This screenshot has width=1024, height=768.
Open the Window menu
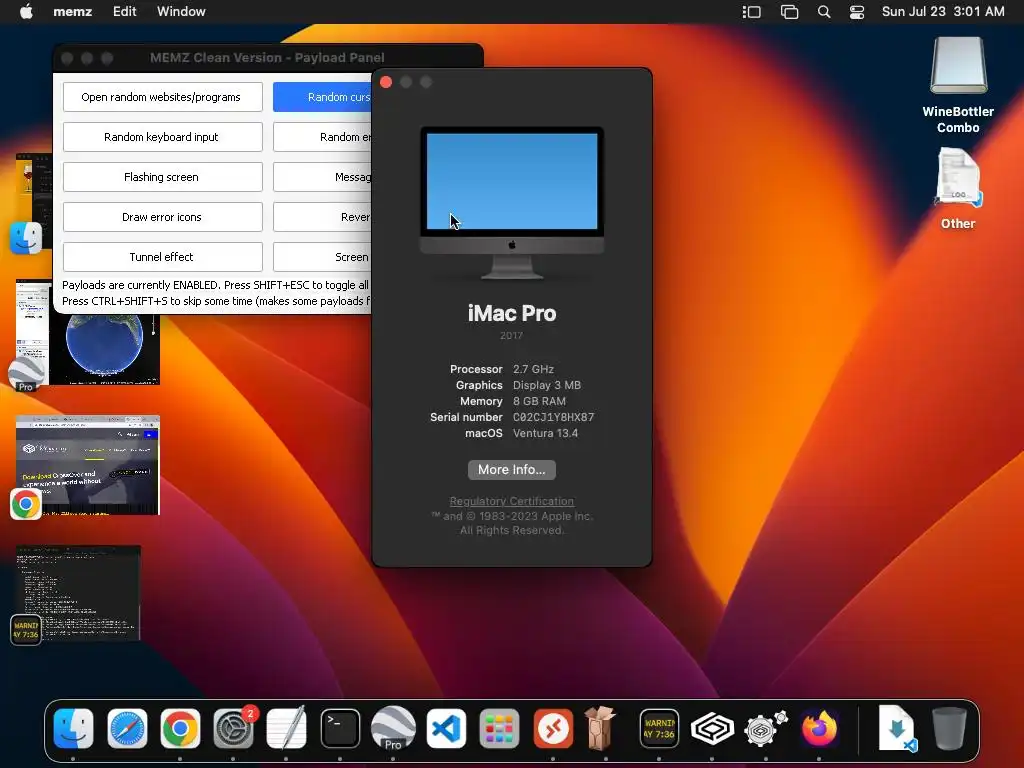[x=181, y=12]
